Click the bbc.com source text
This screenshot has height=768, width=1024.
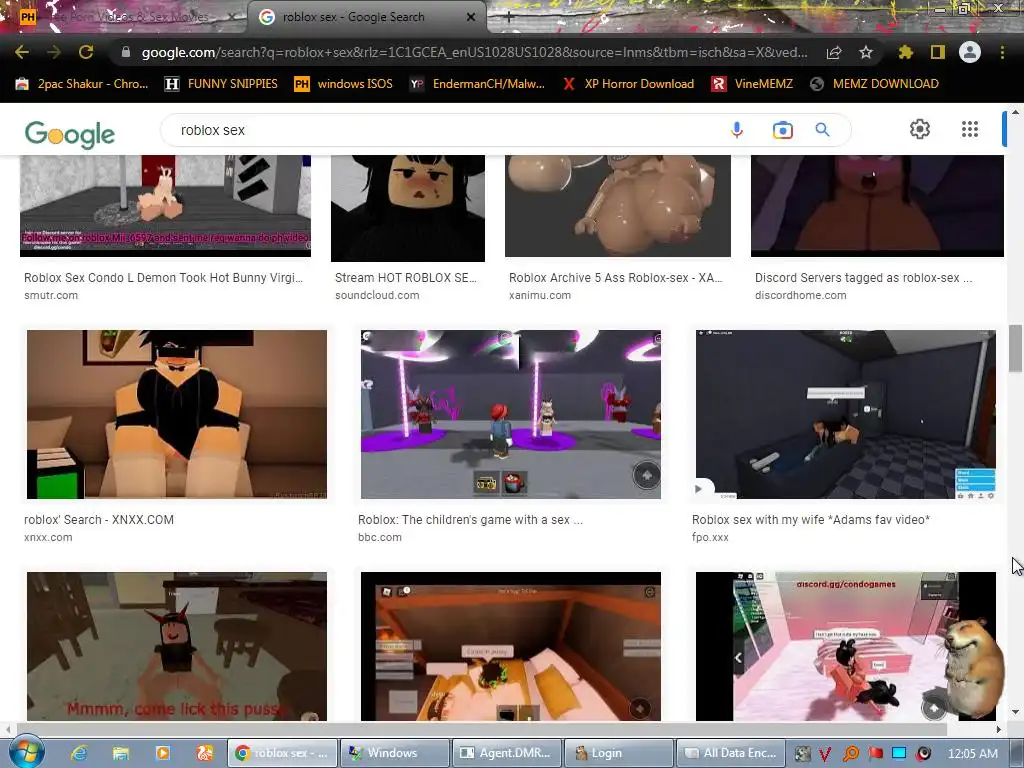click(x=379, y=537)
